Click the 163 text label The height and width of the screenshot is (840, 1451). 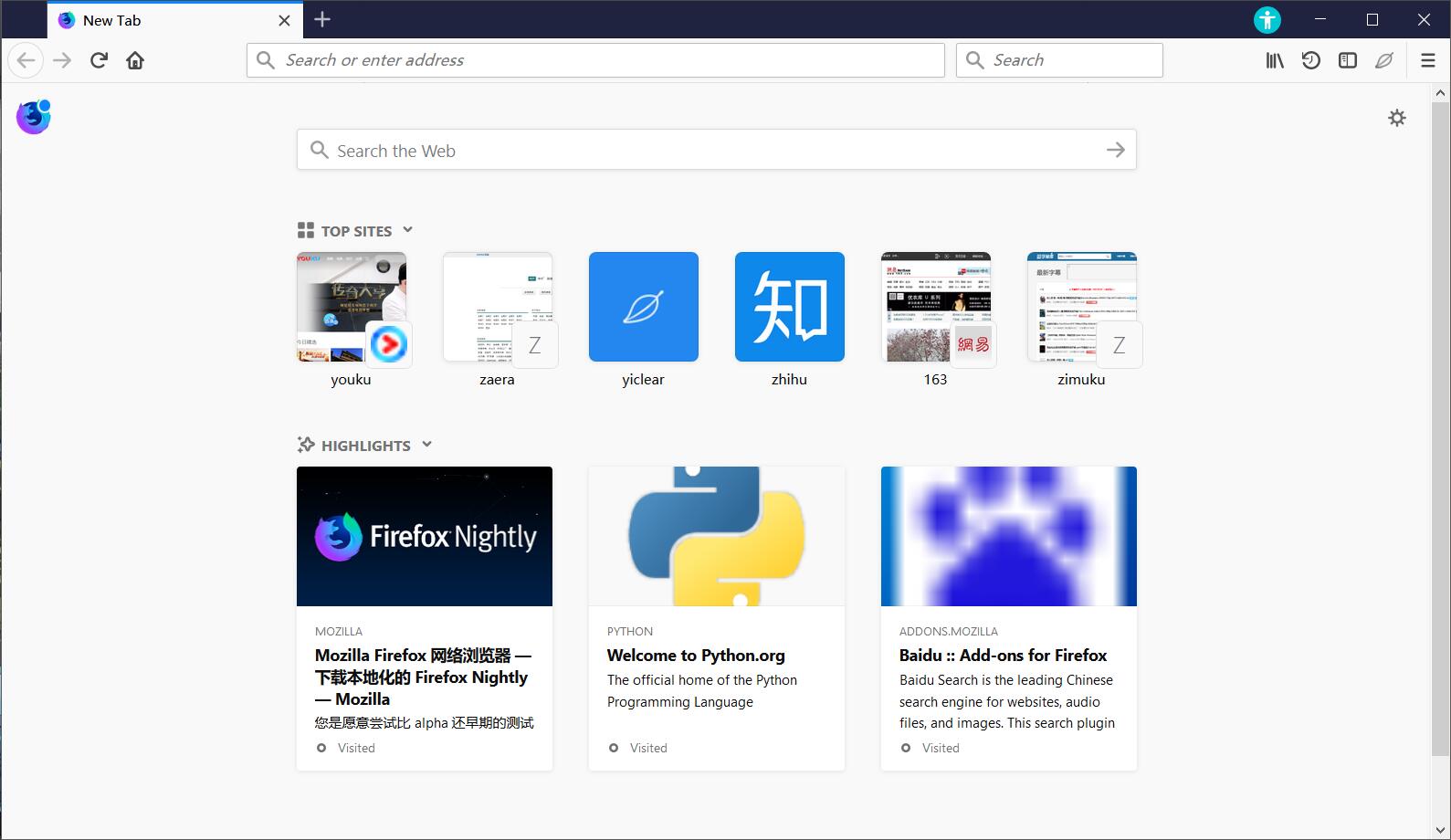coord(935,380)
